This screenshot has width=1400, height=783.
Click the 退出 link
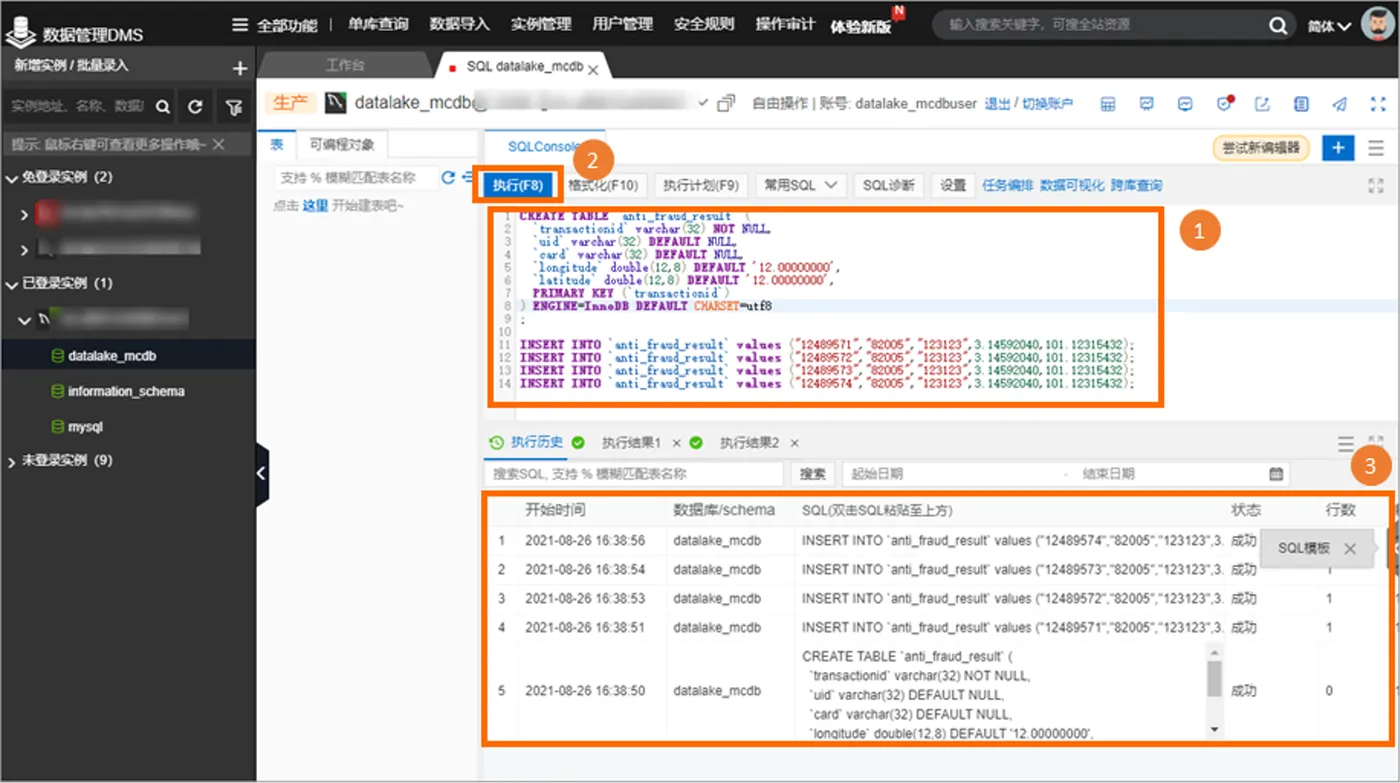tap(997, 104)
